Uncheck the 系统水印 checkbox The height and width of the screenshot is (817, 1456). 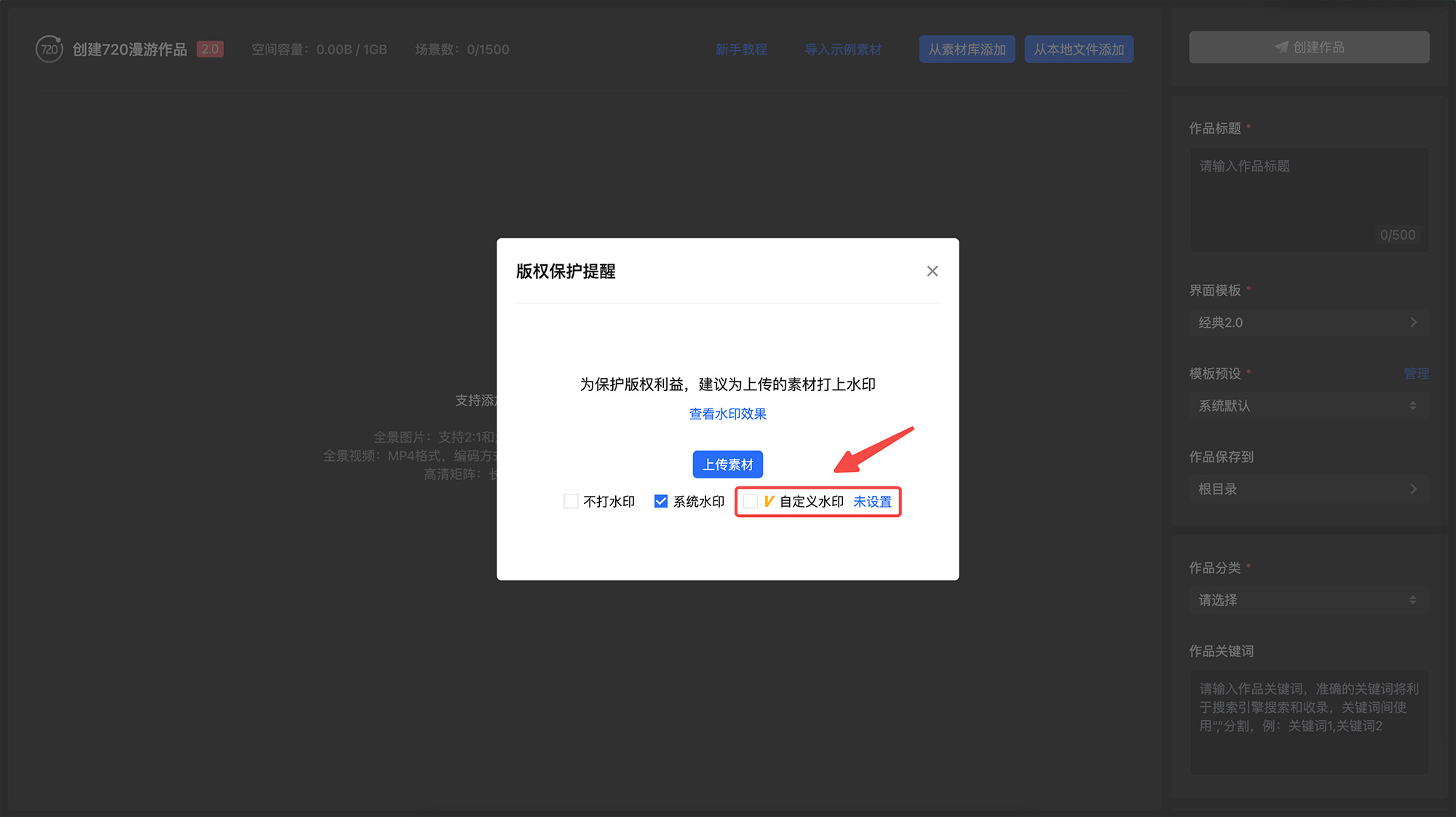[x=661, y=502]
